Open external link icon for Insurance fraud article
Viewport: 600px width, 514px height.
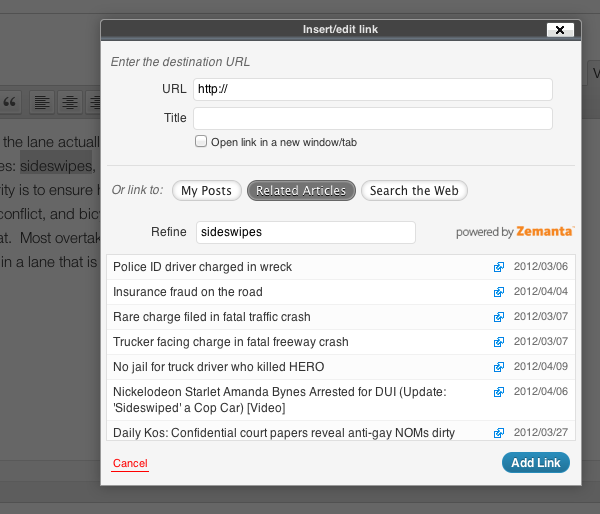point(499,292)
